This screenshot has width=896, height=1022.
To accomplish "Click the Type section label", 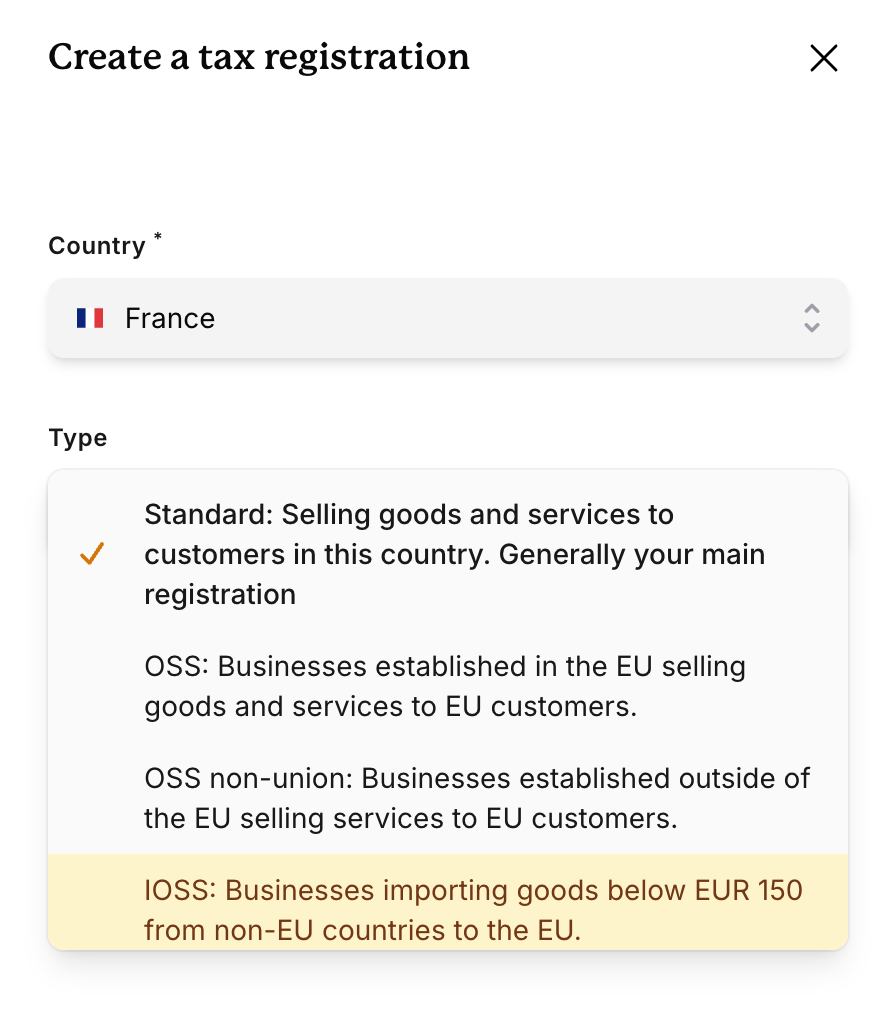I will pyautogui.click(x=77, y=437).
